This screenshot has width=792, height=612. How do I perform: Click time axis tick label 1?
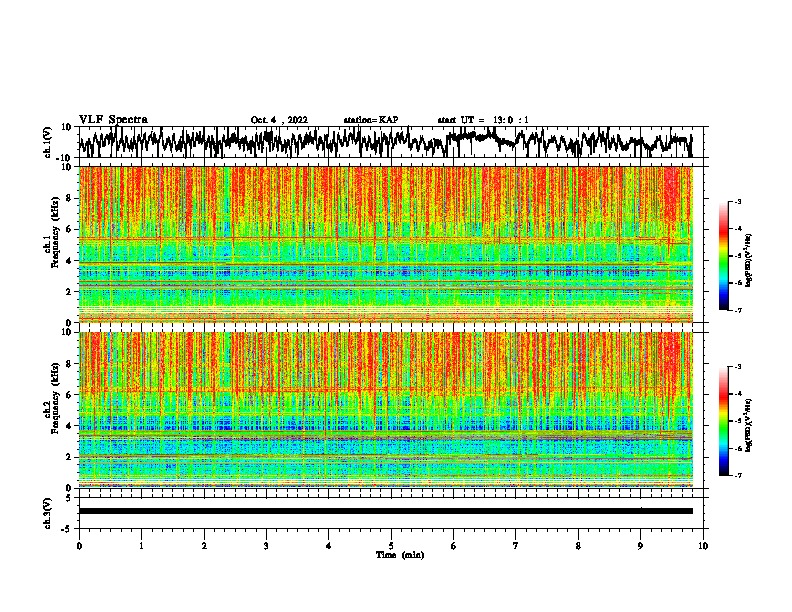coord(141,546)
